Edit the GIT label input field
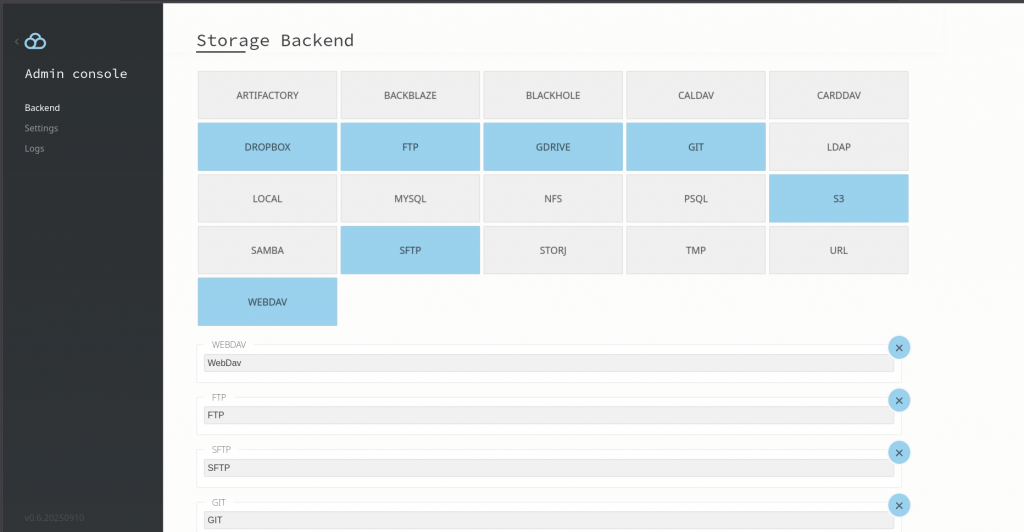Viewport: 1024px width, 532px height. click(x=549, y=520)
